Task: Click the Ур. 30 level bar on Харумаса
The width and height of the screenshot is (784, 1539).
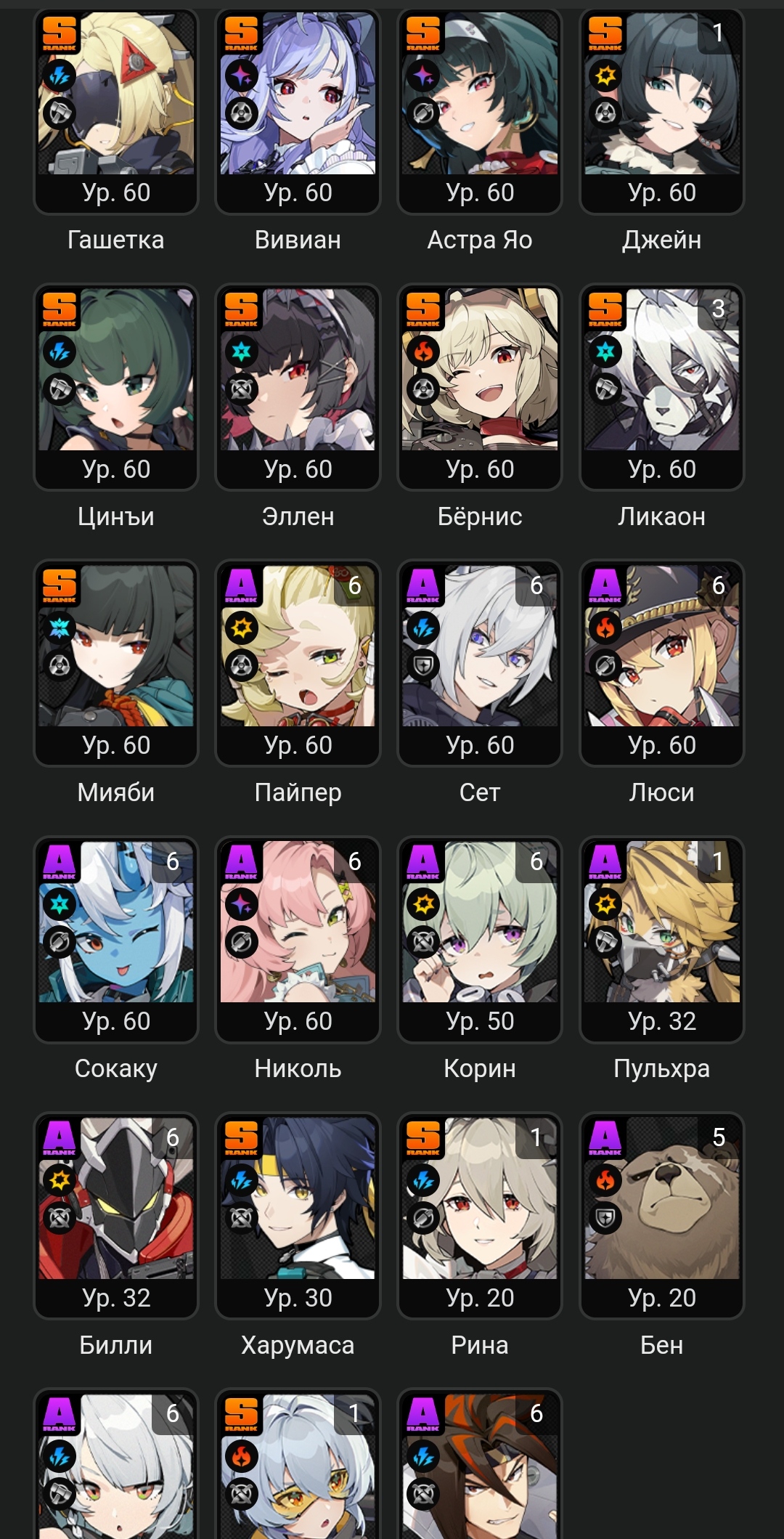Action: coord(298,1298)
